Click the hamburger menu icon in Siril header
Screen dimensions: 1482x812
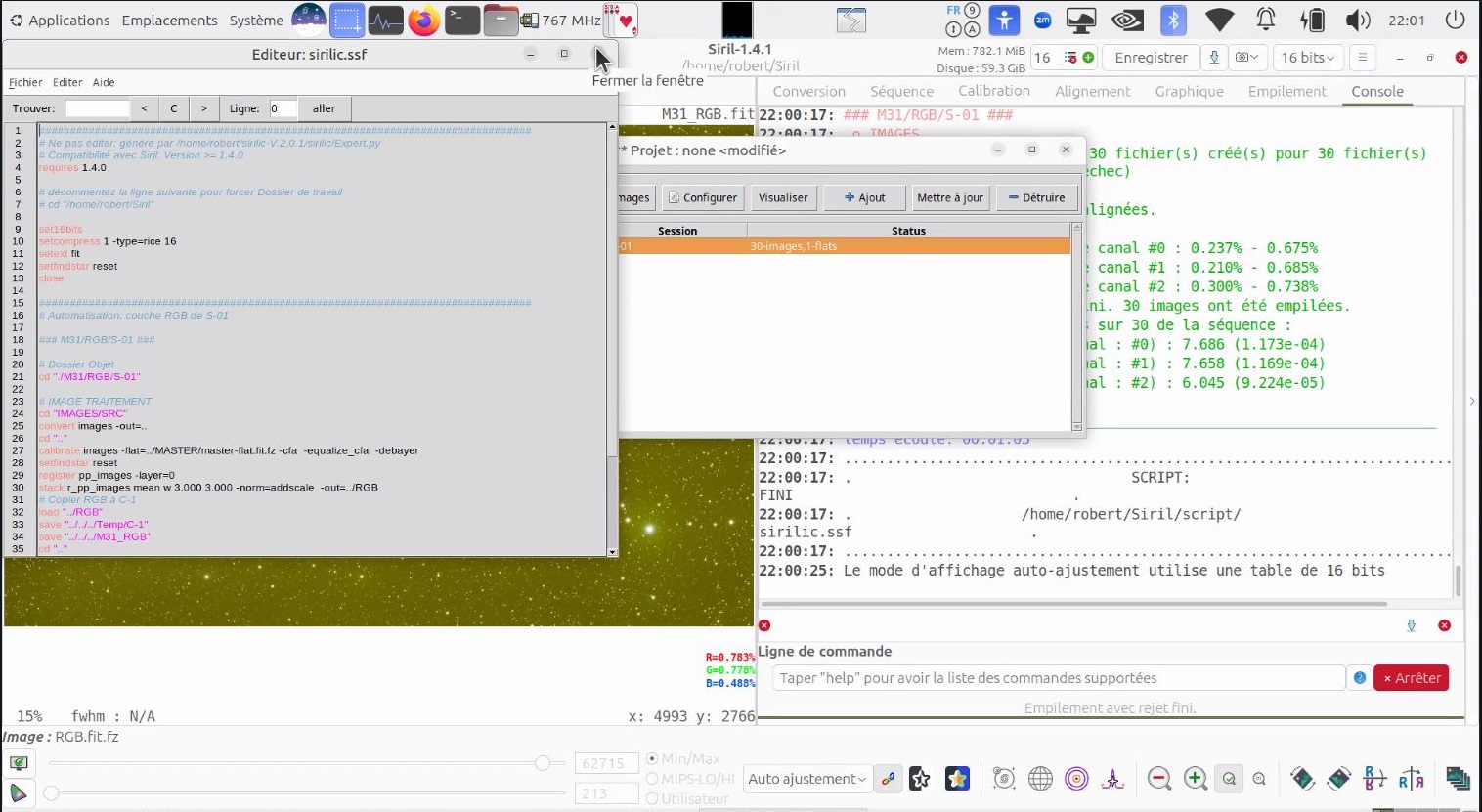click(1362, 58)
